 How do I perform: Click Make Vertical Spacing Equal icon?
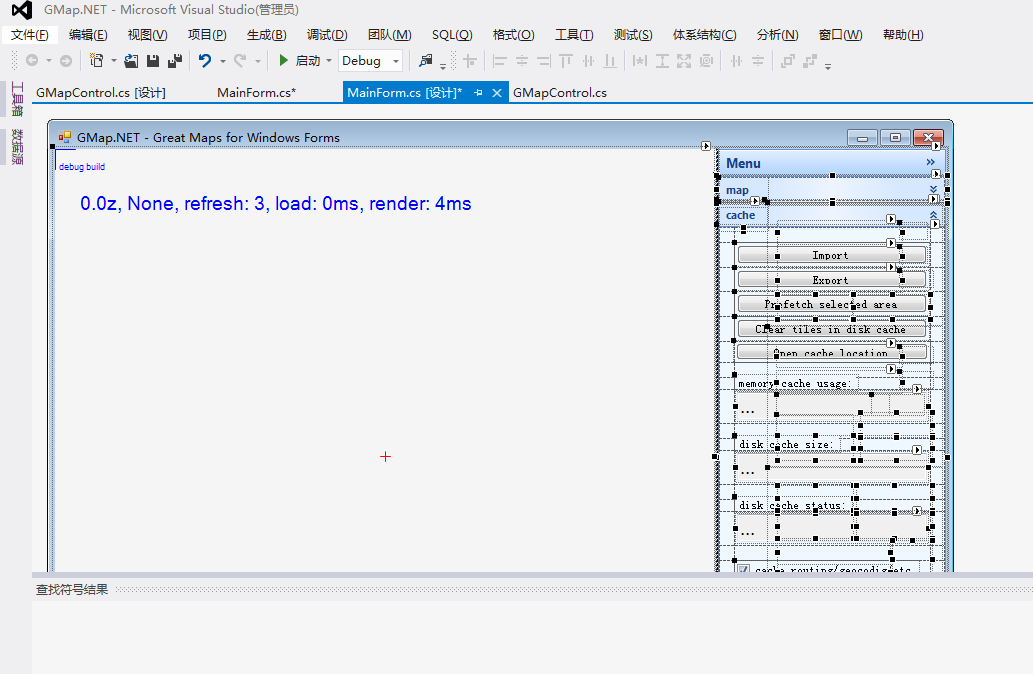[758, 61]
